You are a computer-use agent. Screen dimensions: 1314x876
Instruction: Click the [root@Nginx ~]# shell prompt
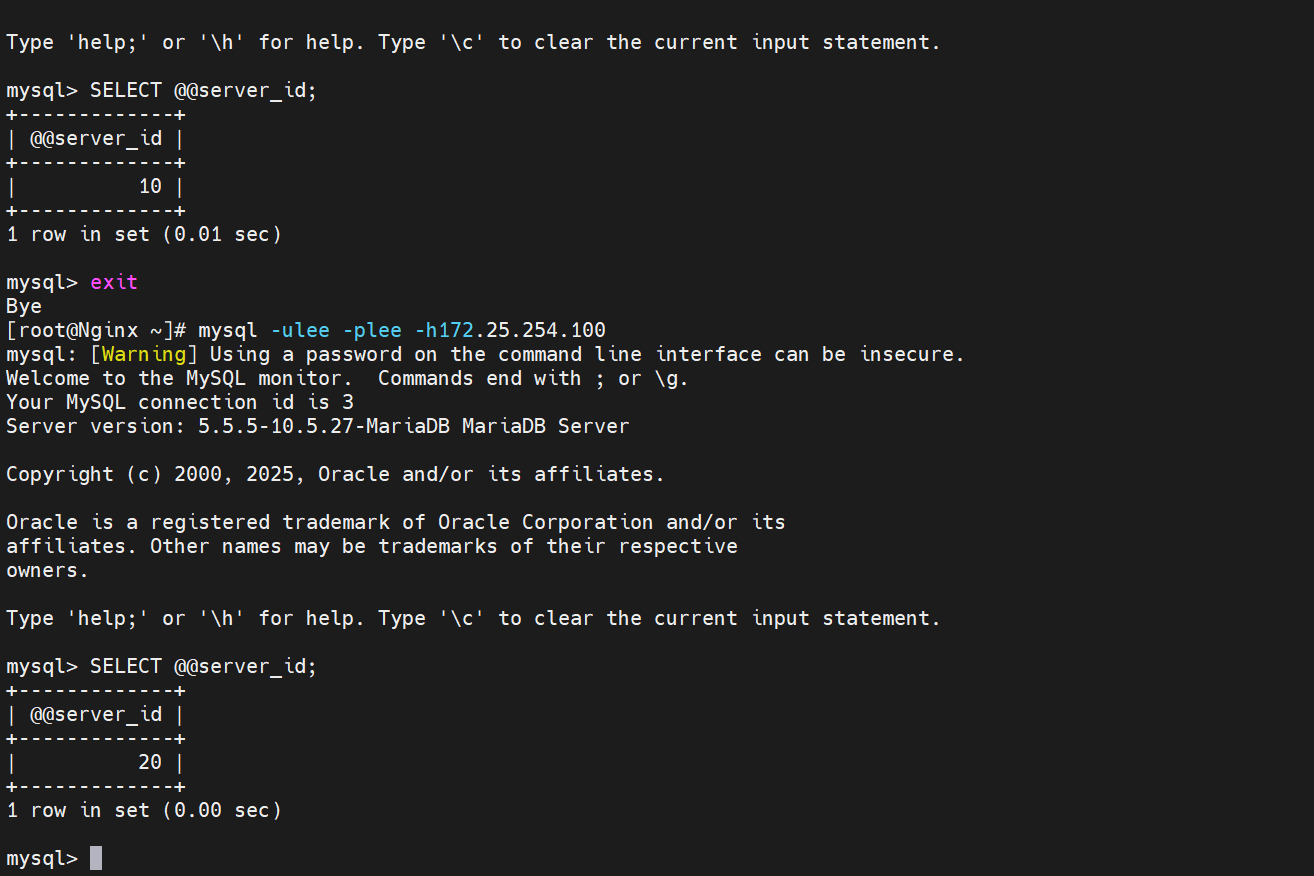(x=96, y=330)
